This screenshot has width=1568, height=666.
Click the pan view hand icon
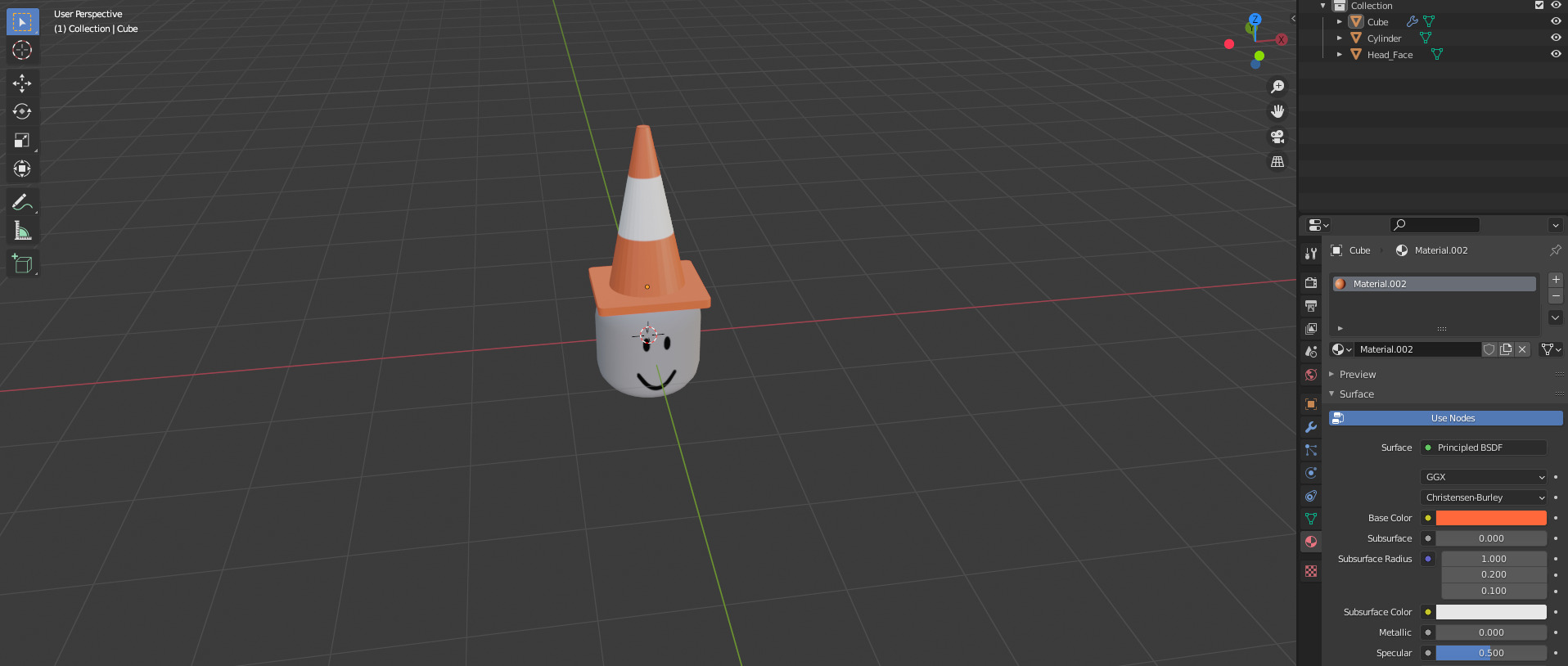1277,111
